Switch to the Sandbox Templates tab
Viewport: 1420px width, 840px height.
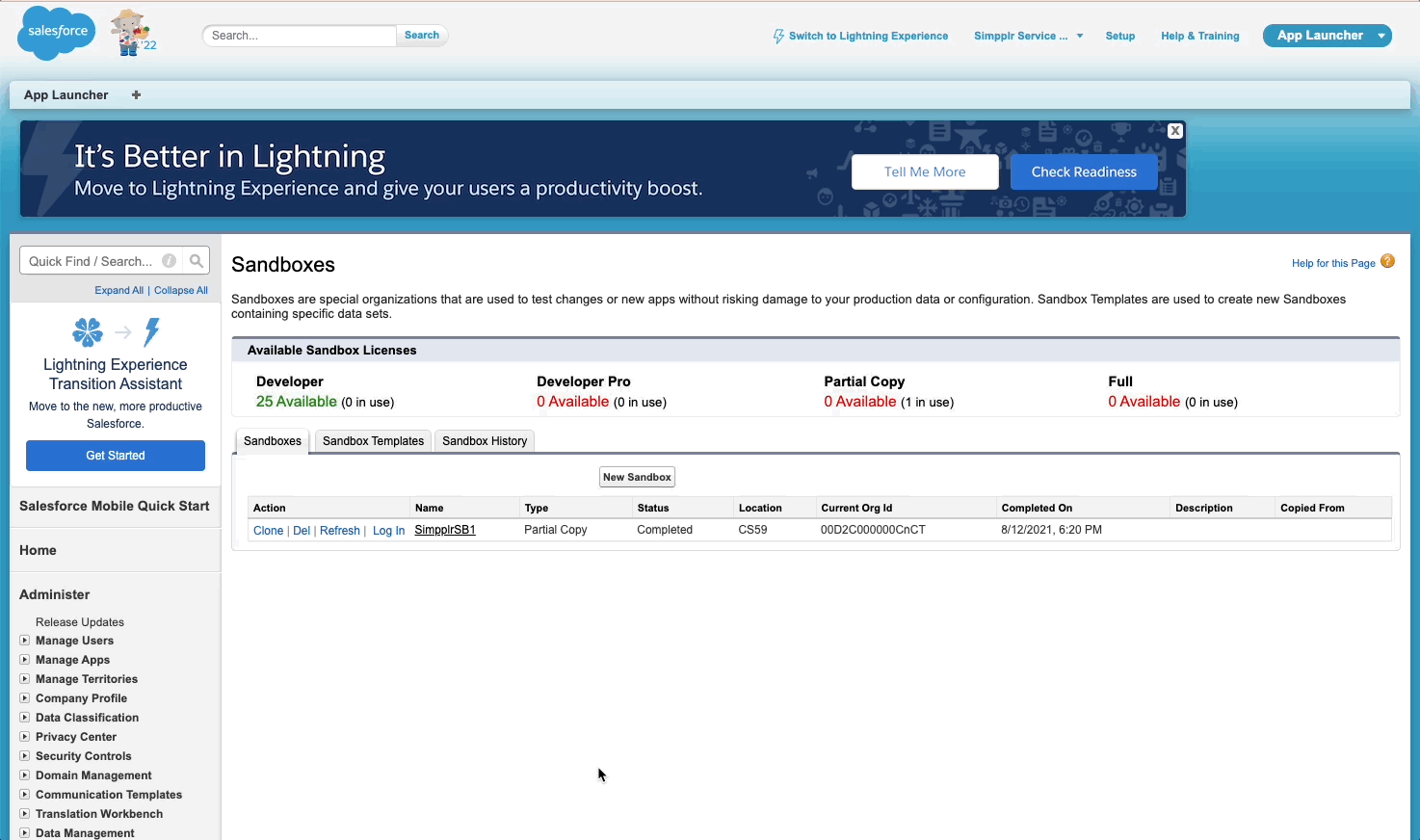[373, 441]
